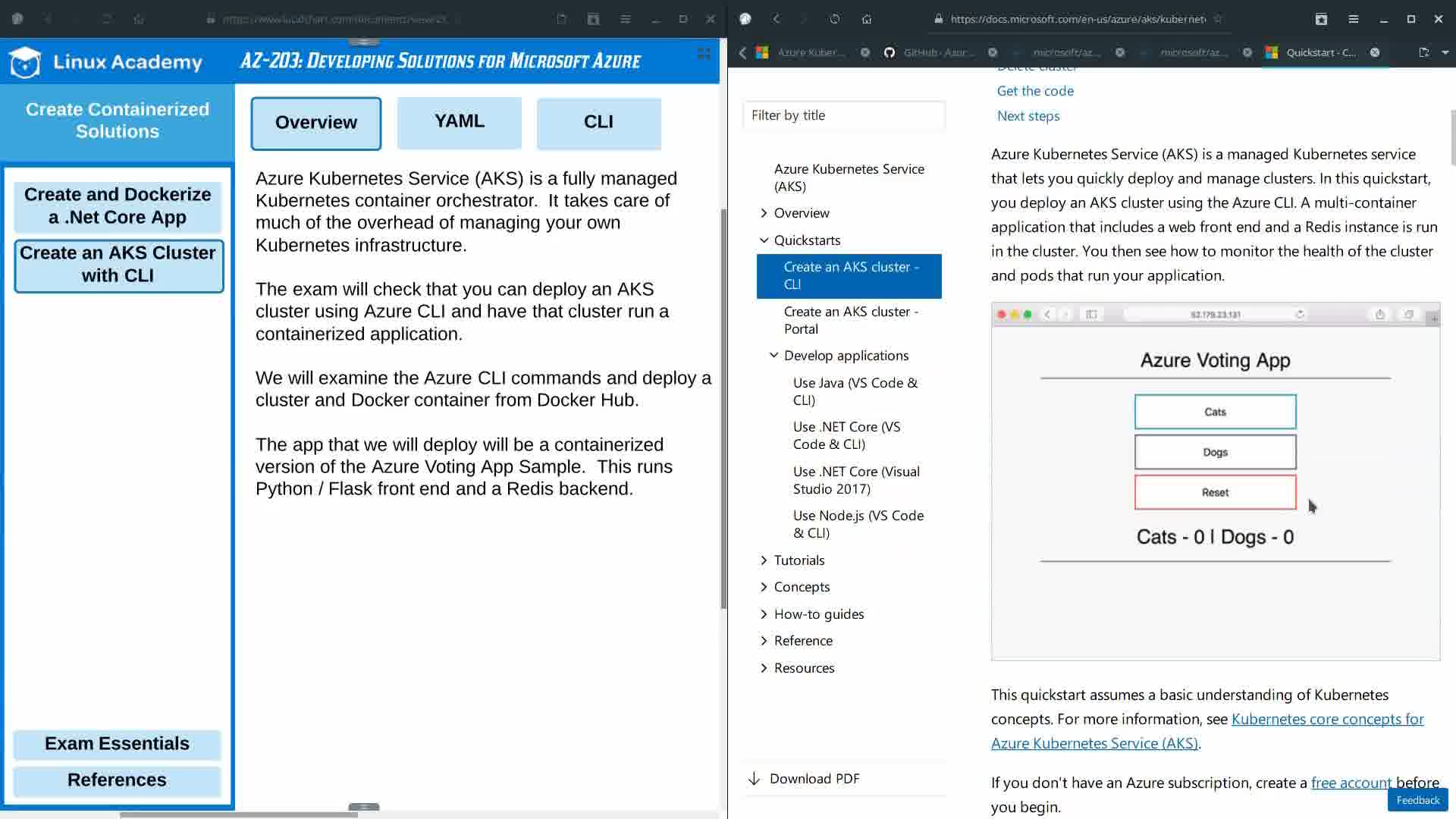Click the Download PDF arrow icon
This screenshot has height=819, width=1456.
[x=754, y=779]
